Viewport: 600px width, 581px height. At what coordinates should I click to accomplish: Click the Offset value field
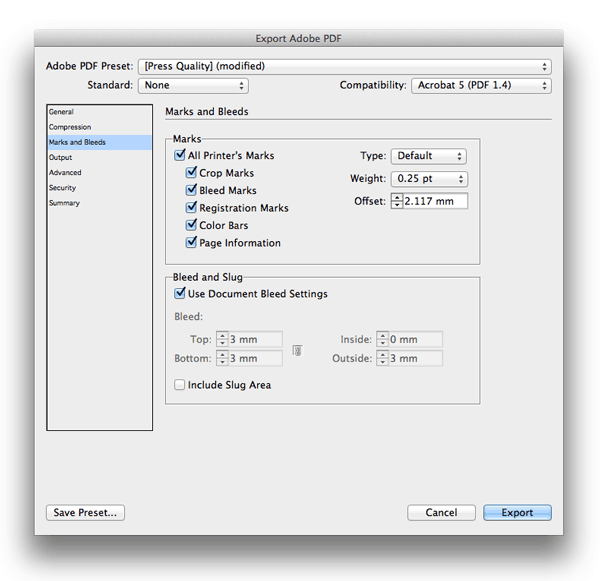point(435,201)
